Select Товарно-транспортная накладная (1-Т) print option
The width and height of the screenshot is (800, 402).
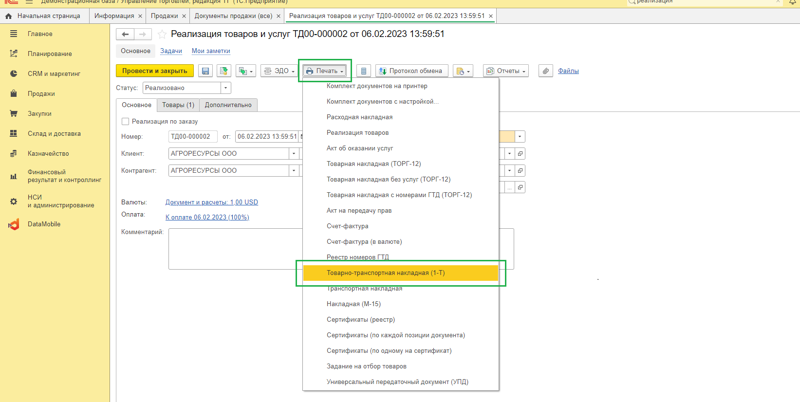tap(386, 273)
